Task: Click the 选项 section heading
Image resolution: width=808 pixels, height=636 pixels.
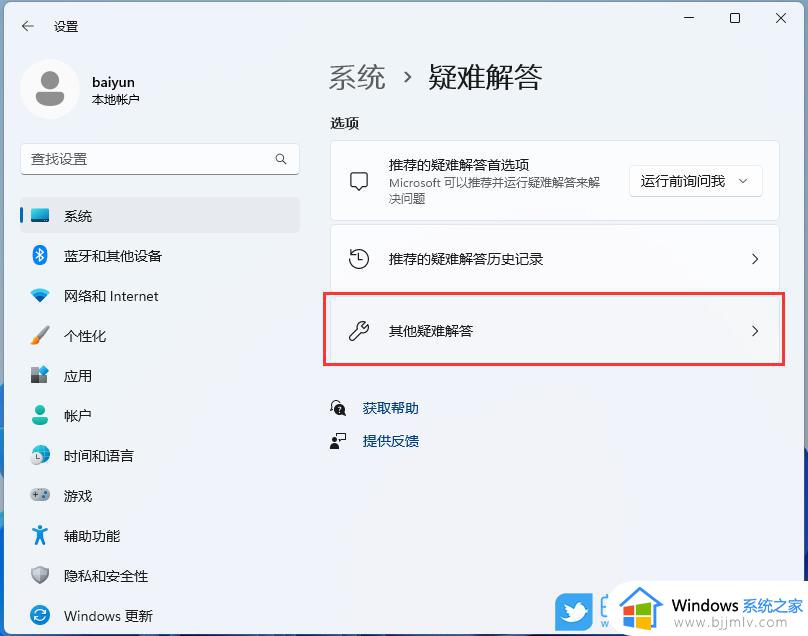Action: (x=344, y=123)
